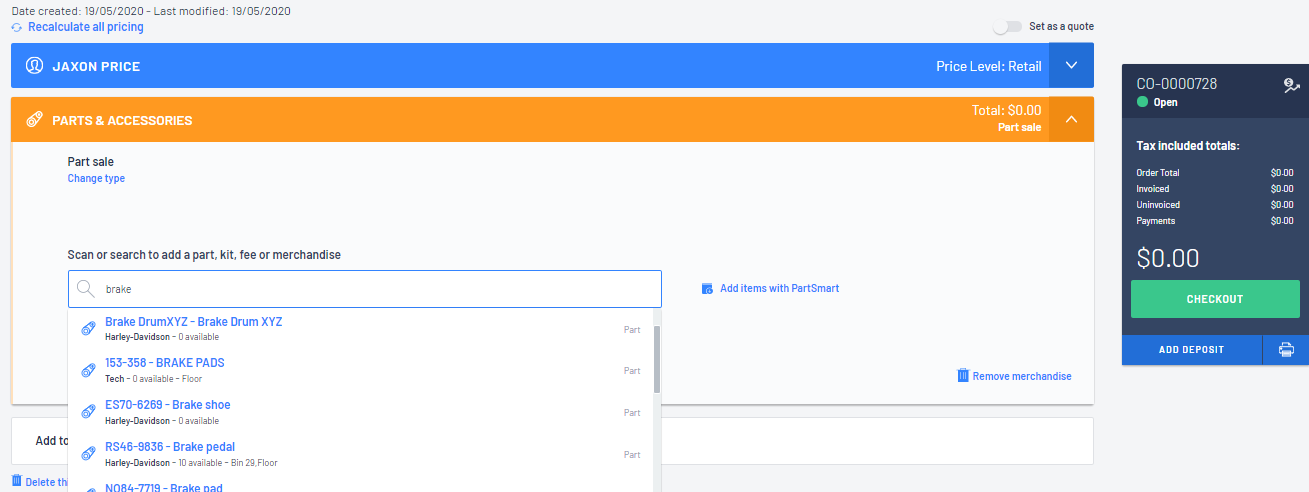Click the Order Total row amount
Screen dimensions: 1309x492
coord(1282,173)
